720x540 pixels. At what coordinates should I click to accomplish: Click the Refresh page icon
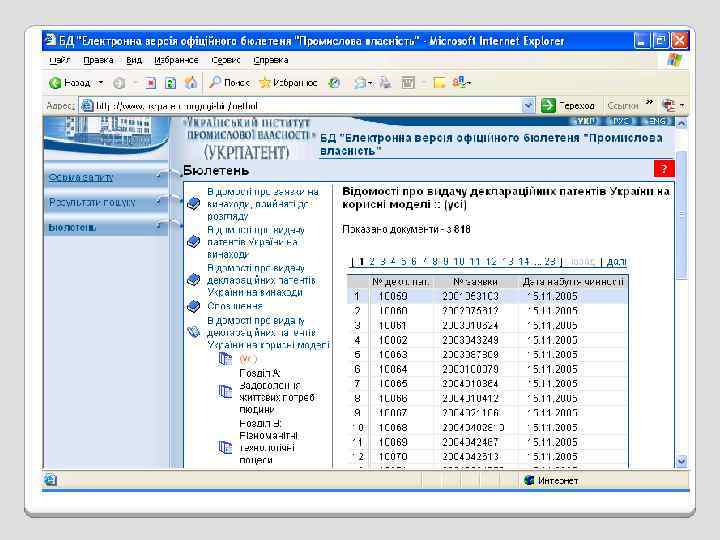(x=170, y=83)
